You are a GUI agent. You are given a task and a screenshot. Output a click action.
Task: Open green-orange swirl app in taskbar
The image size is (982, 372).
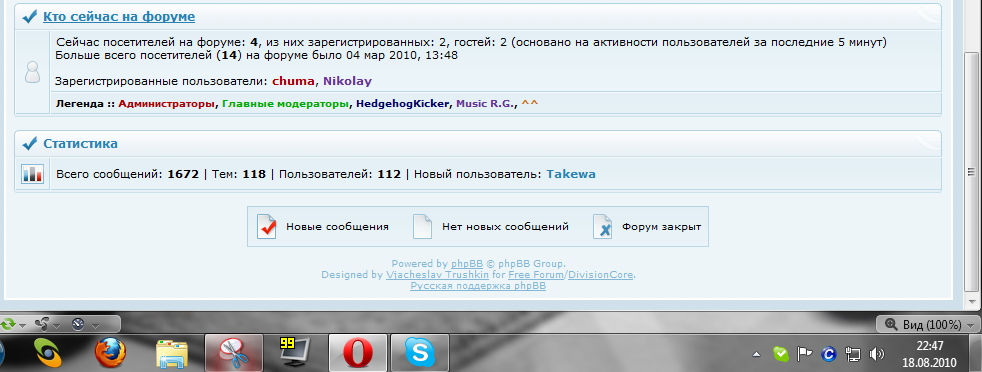[49, 353]
